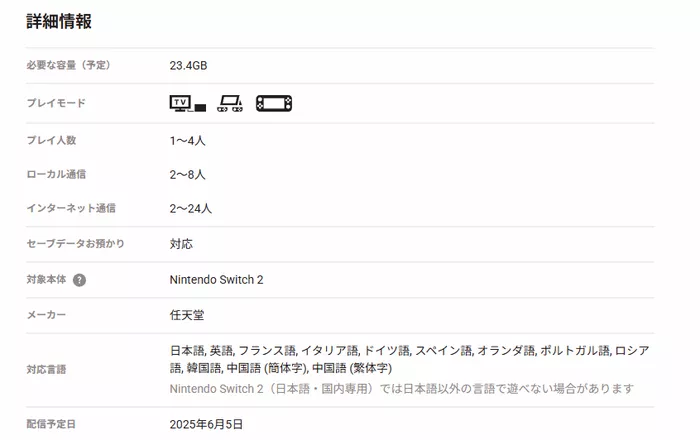Click the 詳細情報 section heading
The height and width of the screenshot is (440, 700).
tap(59, 21)
